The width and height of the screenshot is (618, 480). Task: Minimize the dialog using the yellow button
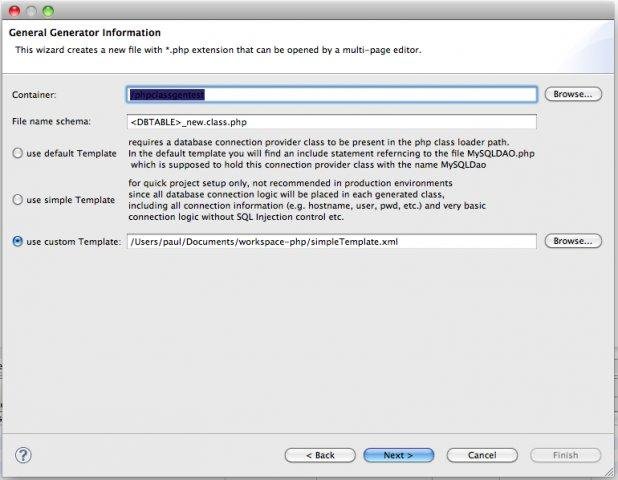[31, 10]
